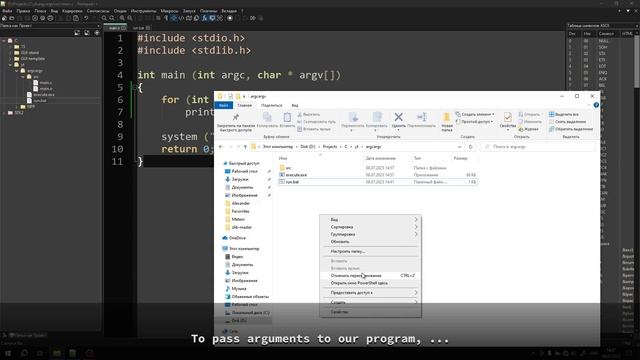640x360 pixels.
Task: Select the src folder in Explorer file list
Action: pos(378,168)
